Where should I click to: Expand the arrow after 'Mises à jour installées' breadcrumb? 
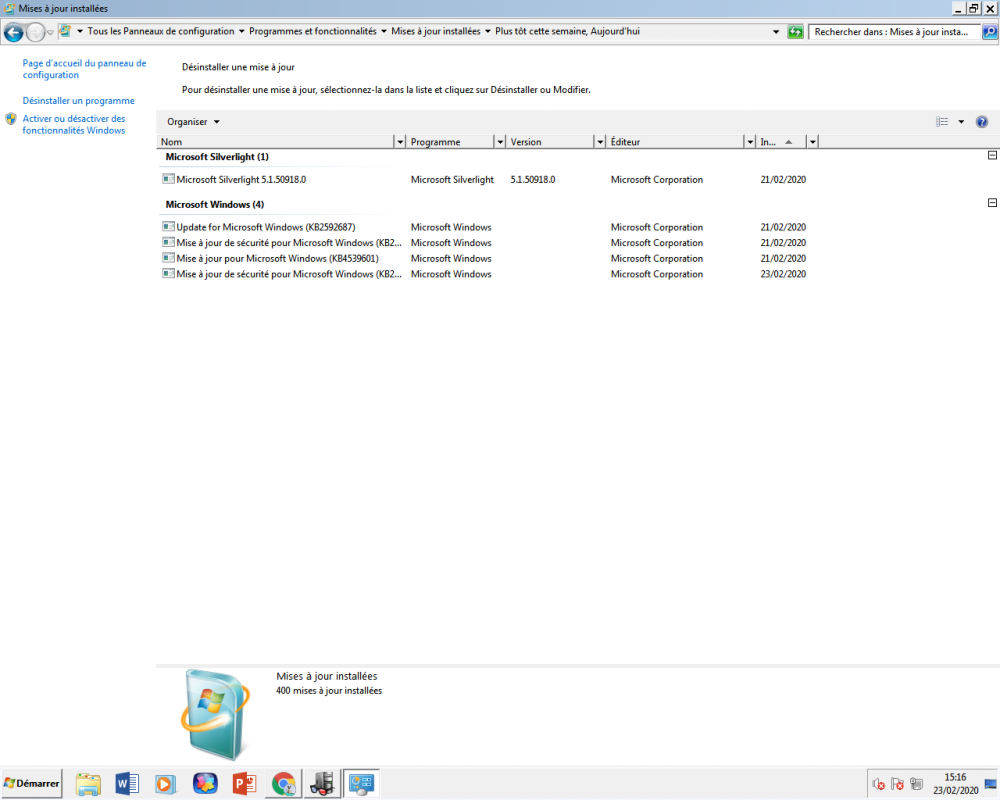tap(488, 31)
